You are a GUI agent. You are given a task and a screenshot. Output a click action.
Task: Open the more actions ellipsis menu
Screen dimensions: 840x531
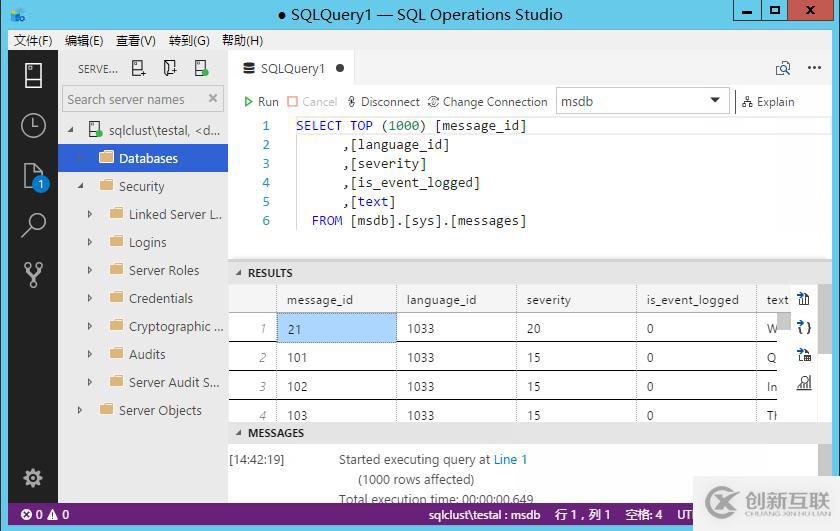click(814, 68)
